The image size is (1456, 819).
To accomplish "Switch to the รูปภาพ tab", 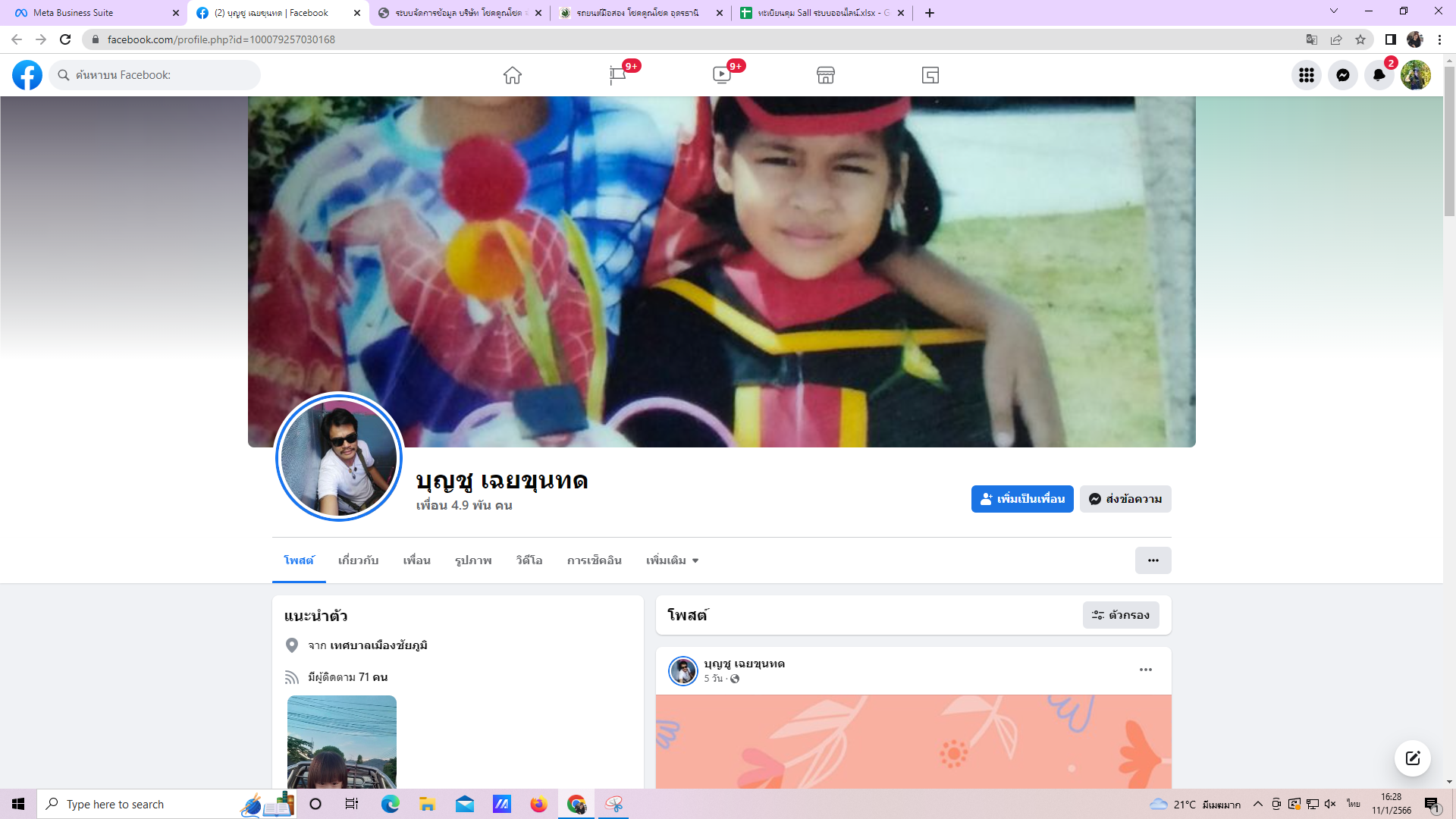I will click(473, 560).
